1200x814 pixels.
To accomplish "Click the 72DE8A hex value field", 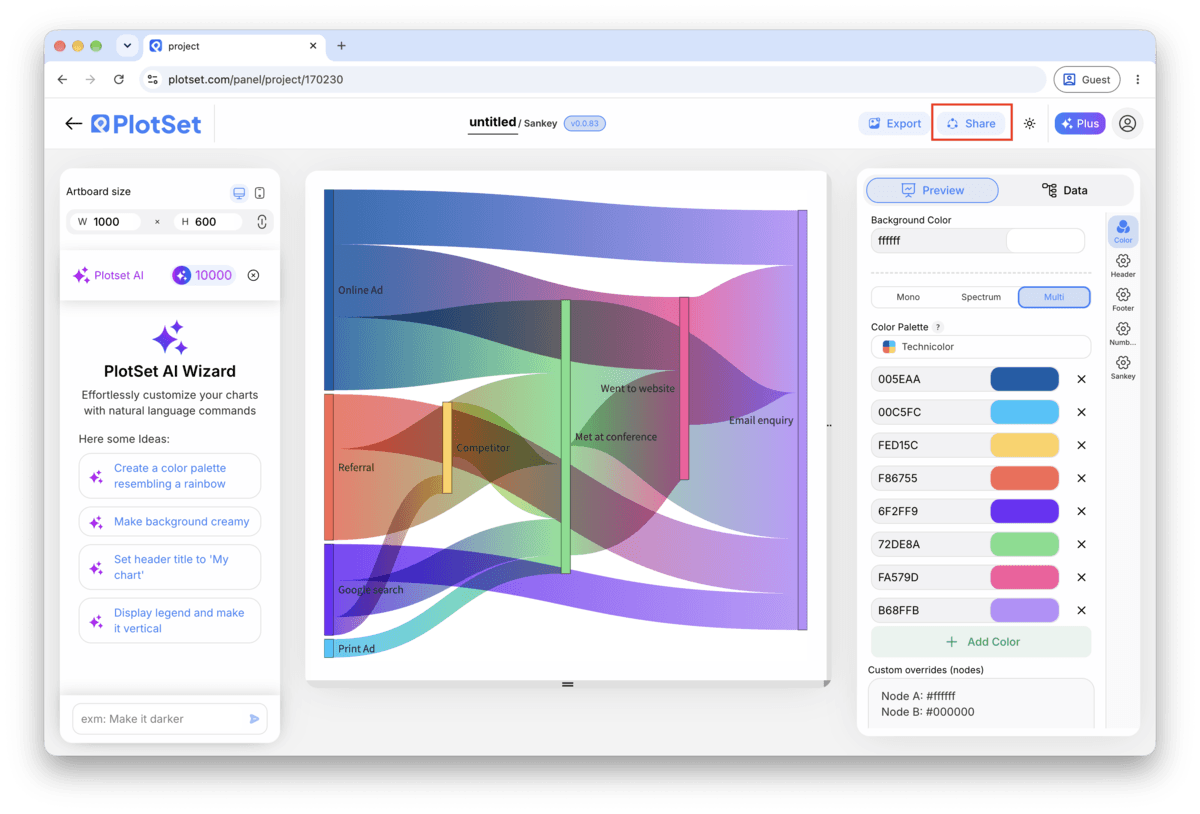I will [x=928, y=544].
